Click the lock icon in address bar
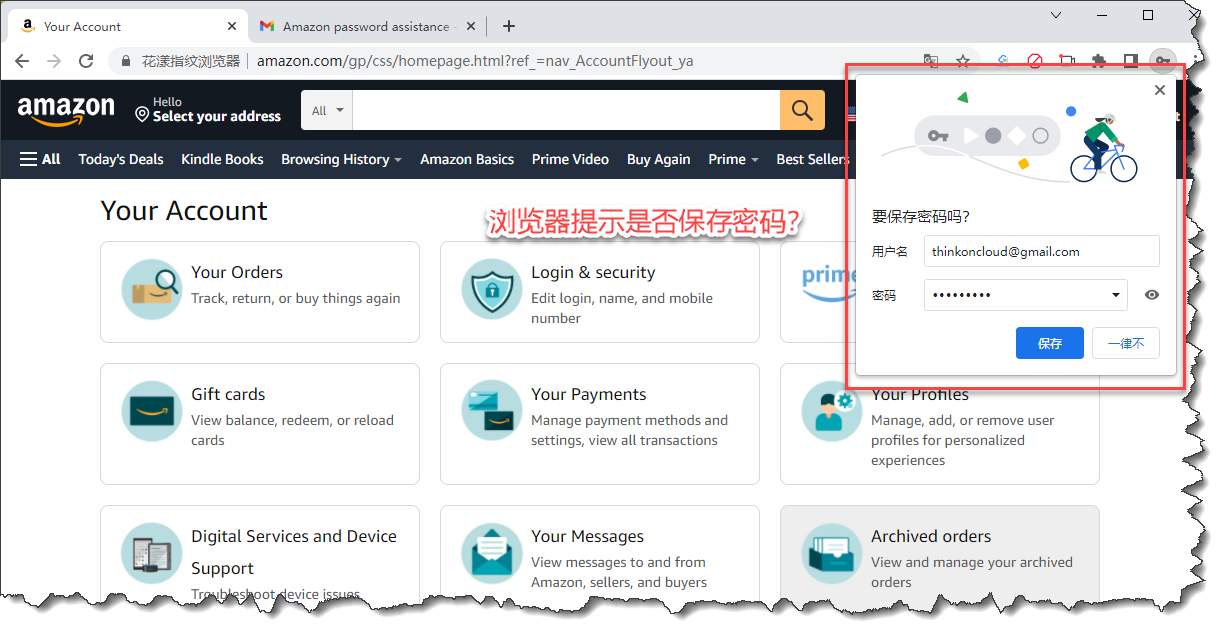This screenshot has width=1228, height=636. 125,61
